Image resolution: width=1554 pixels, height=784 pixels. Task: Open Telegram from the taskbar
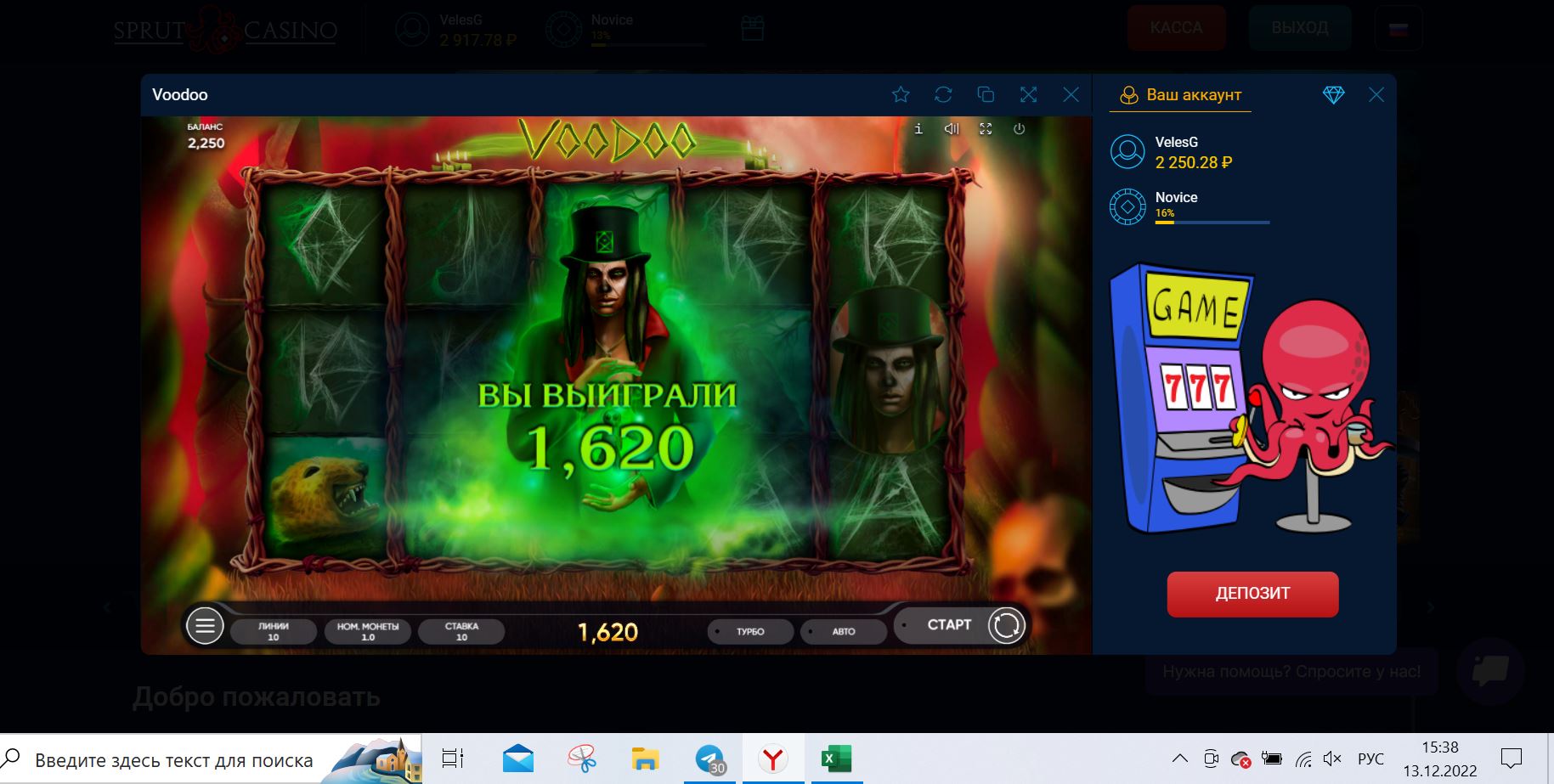pos(709,759)
